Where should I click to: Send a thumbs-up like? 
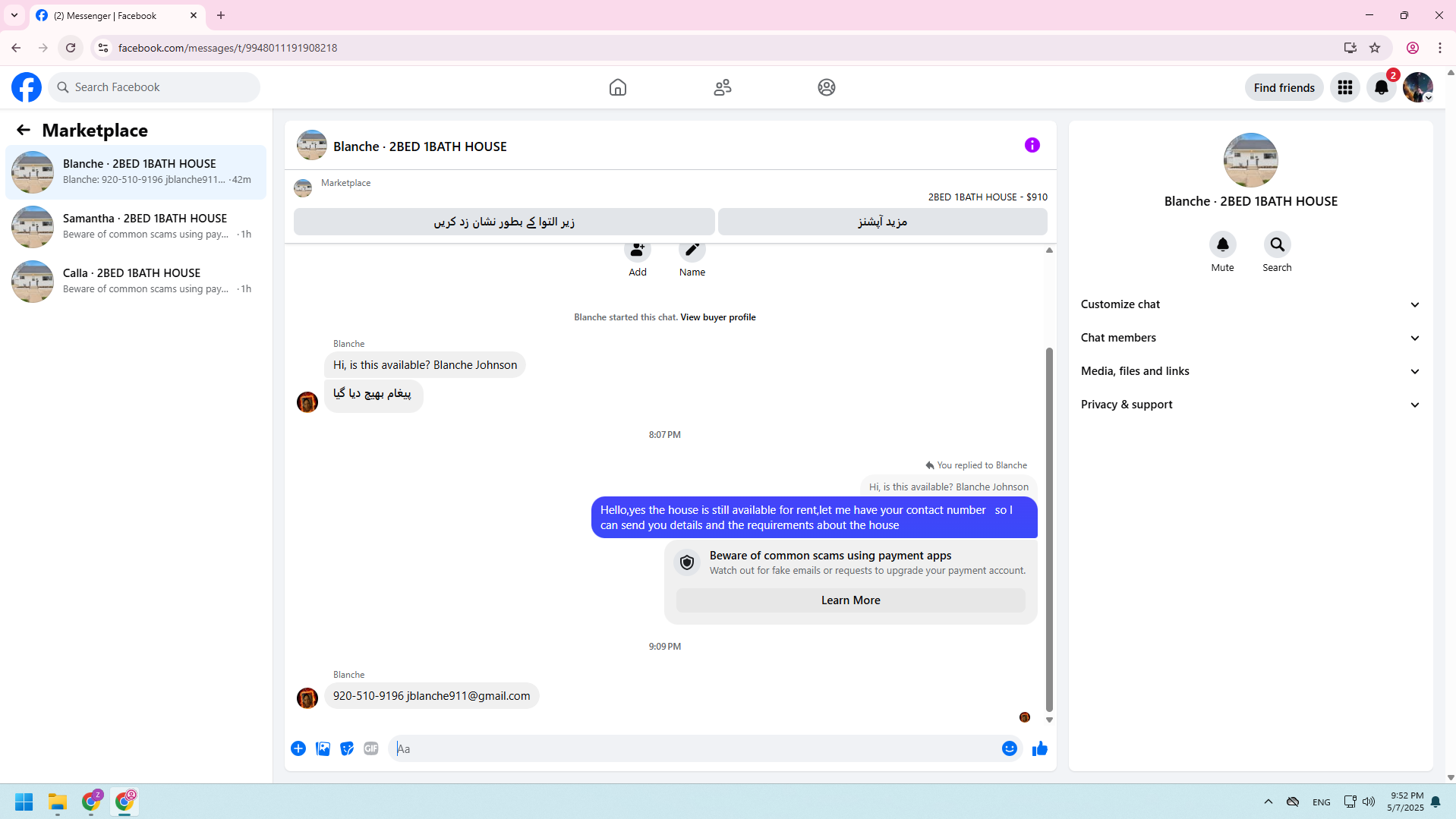1040,748
